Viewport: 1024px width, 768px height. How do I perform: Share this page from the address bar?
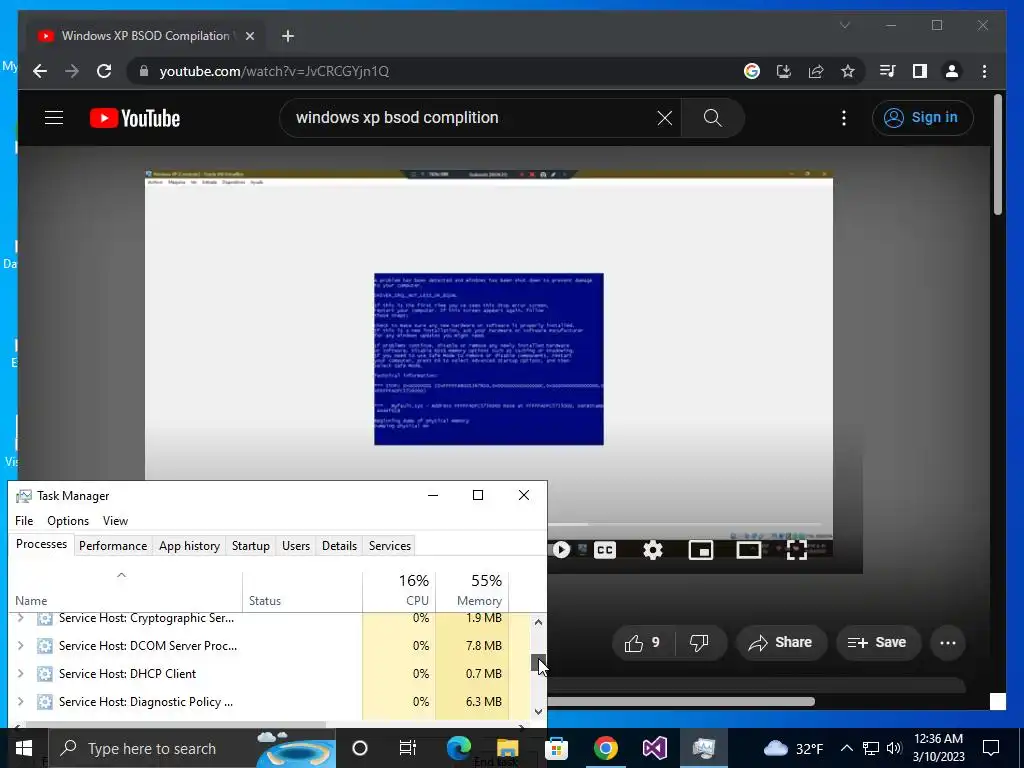[x=816, y=71]
